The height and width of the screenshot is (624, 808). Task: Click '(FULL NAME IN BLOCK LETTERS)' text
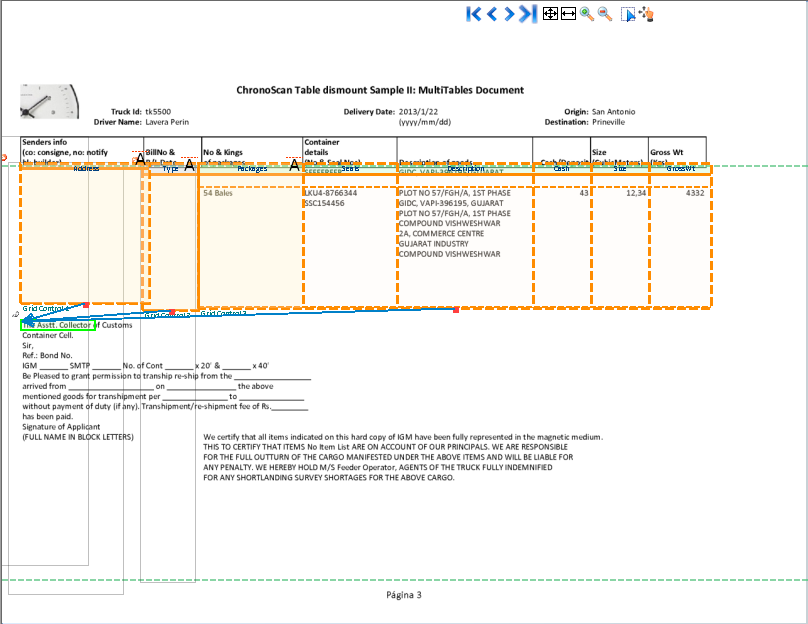pyautogui.click(x=78, y=437)
